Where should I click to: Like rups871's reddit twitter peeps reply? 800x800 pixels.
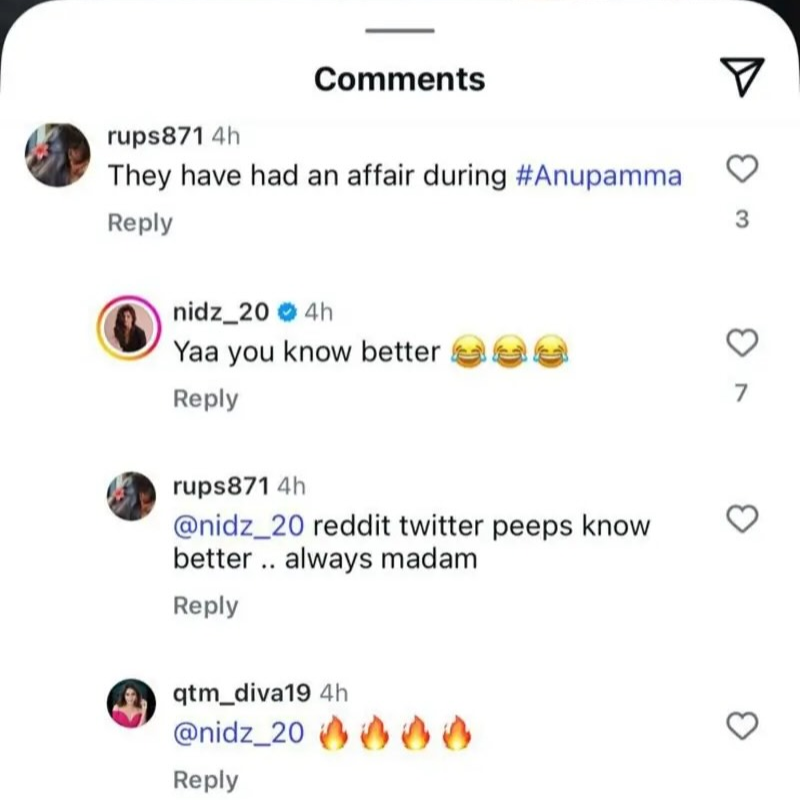[741, 518]
